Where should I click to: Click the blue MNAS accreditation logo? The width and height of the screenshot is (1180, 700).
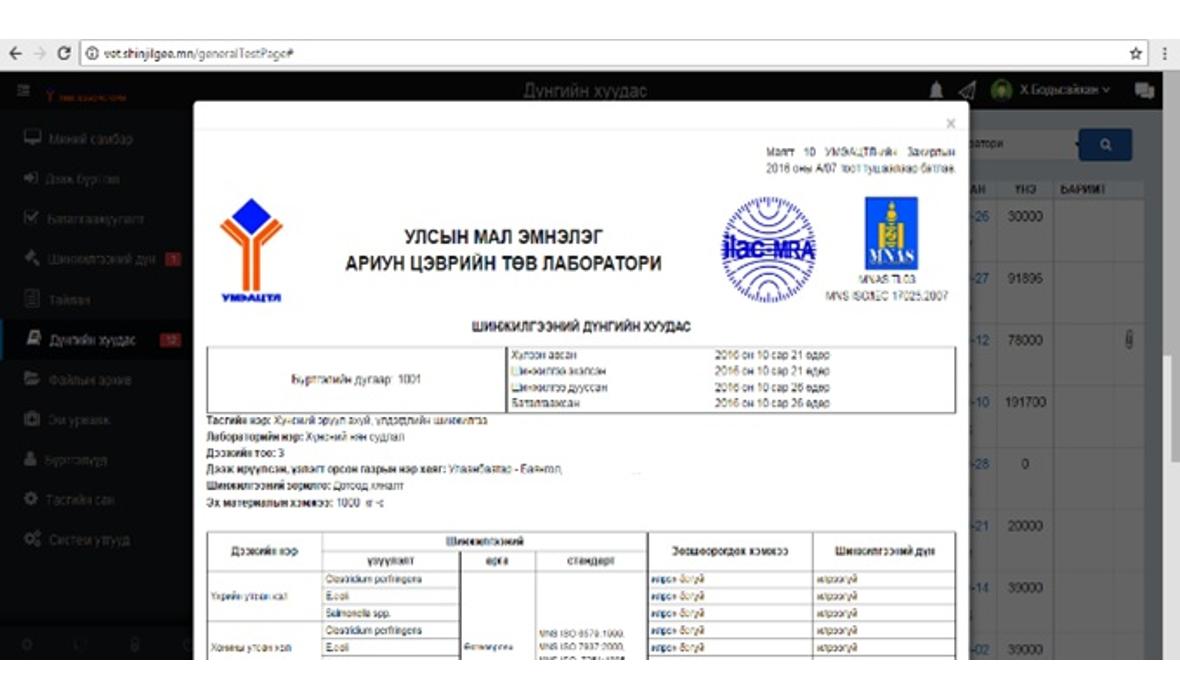coord(891,233)
